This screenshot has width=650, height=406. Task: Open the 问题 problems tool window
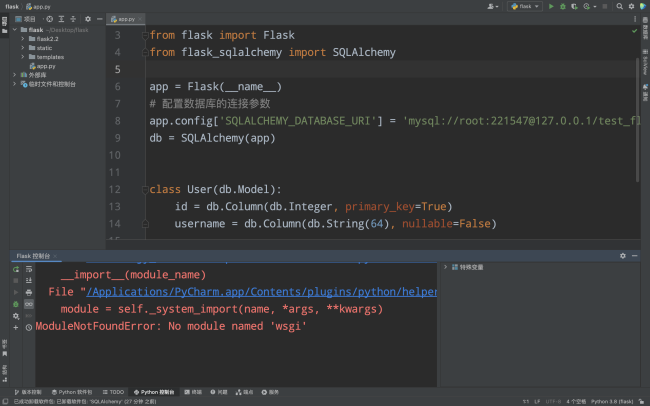[219, 392]
